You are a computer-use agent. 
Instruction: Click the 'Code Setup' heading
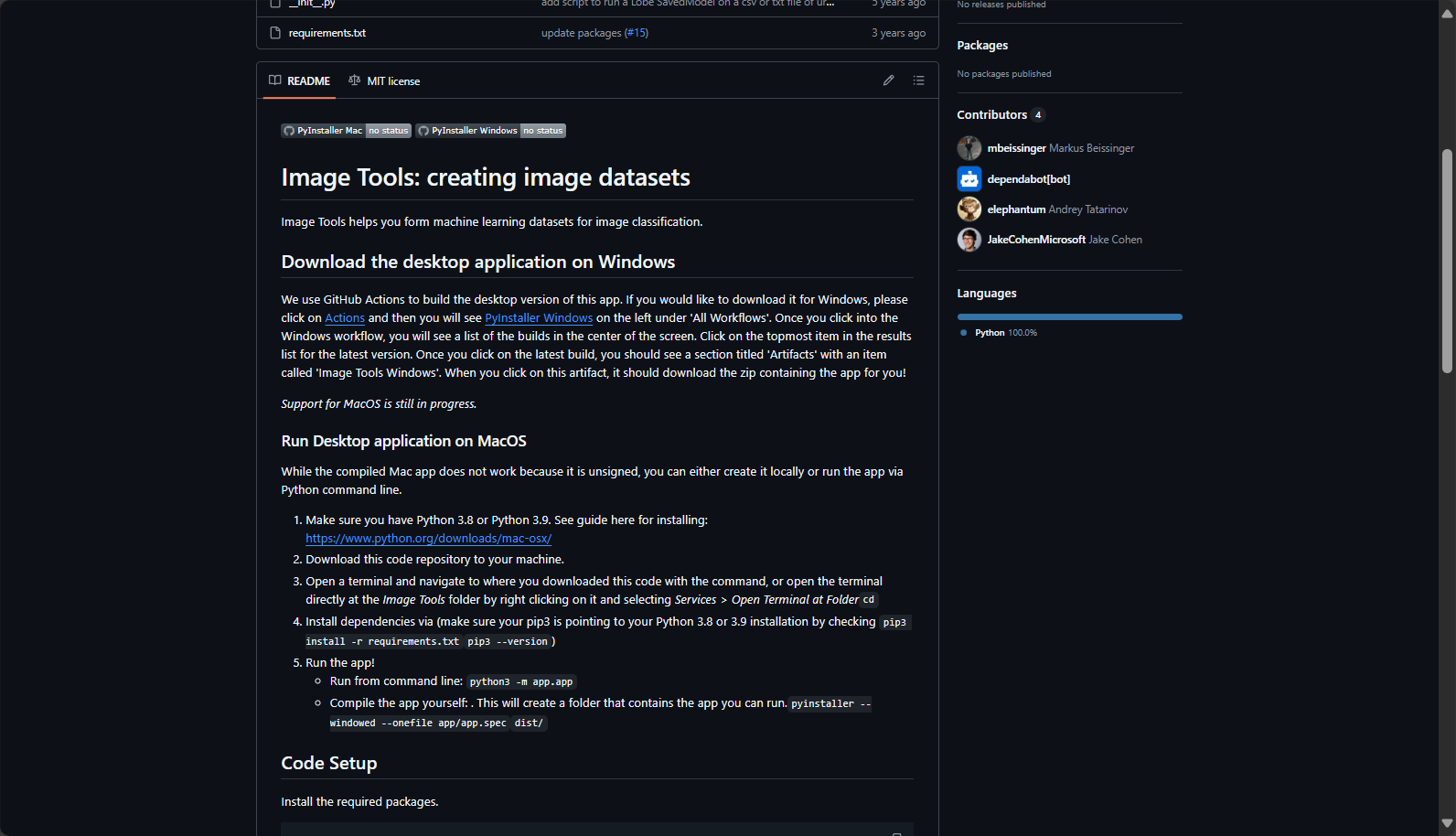click(329, 764)
